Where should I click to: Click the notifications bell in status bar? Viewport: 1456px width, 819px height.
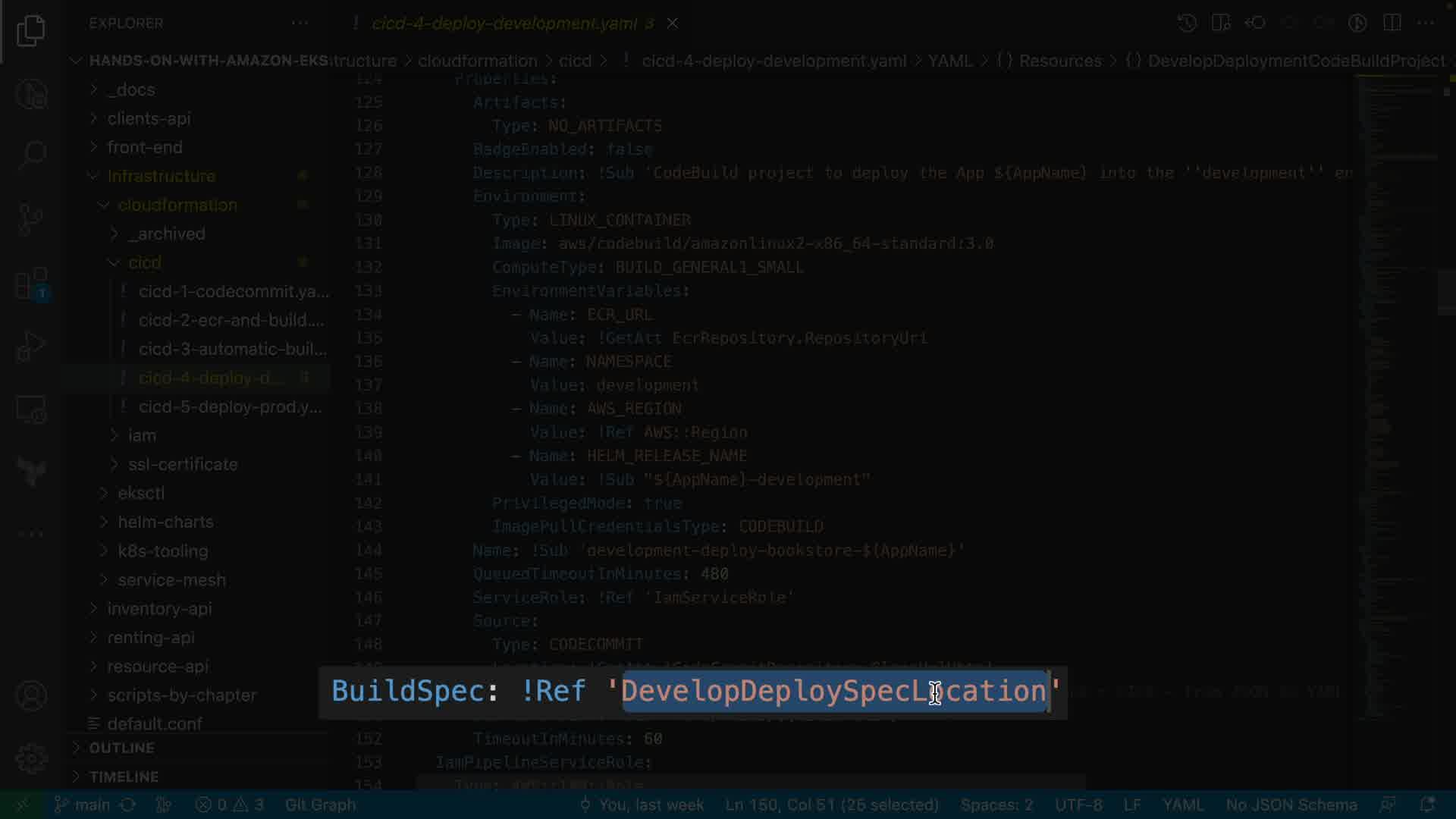tap(1427, 805)
